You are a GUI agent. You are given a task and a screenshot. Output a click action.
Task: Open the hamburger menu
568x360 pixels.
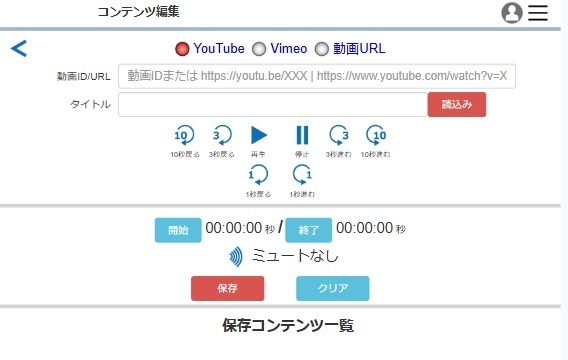538,13
